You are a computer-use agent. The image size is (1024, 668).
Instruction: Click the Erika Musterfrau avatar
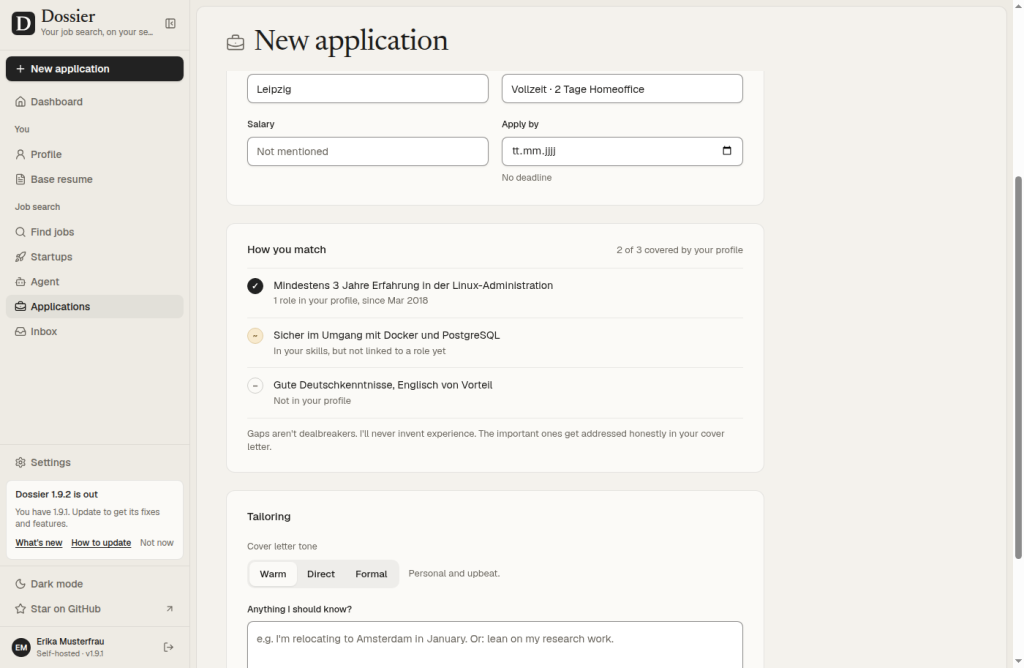[22, 647]
